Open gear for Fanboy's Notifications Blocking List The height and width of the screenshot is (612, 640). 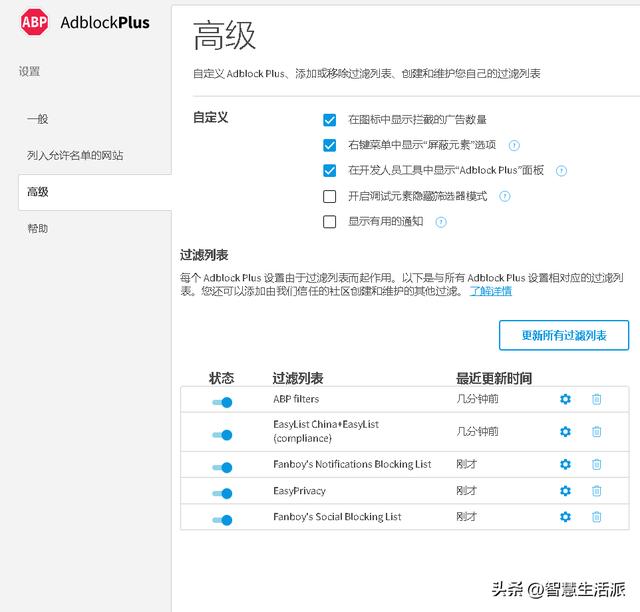coord(565,464)
